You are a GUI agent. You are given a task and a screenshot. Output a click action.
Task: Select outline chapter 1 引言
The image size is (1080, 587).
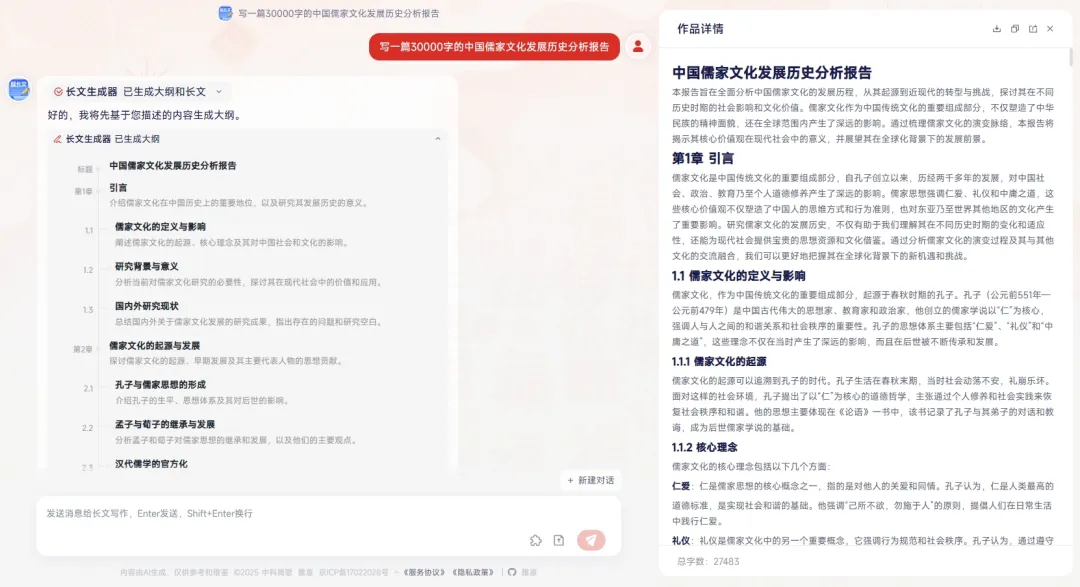pyautogui.click(x=118, y=187)
